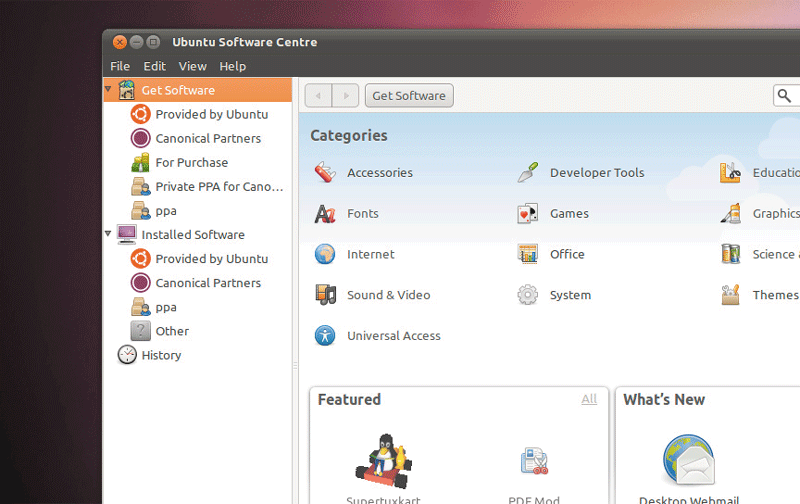This screenshot has width=800, height=504.
Task: Collapse the Get Software tree section
Action: (x=109, y=90)
